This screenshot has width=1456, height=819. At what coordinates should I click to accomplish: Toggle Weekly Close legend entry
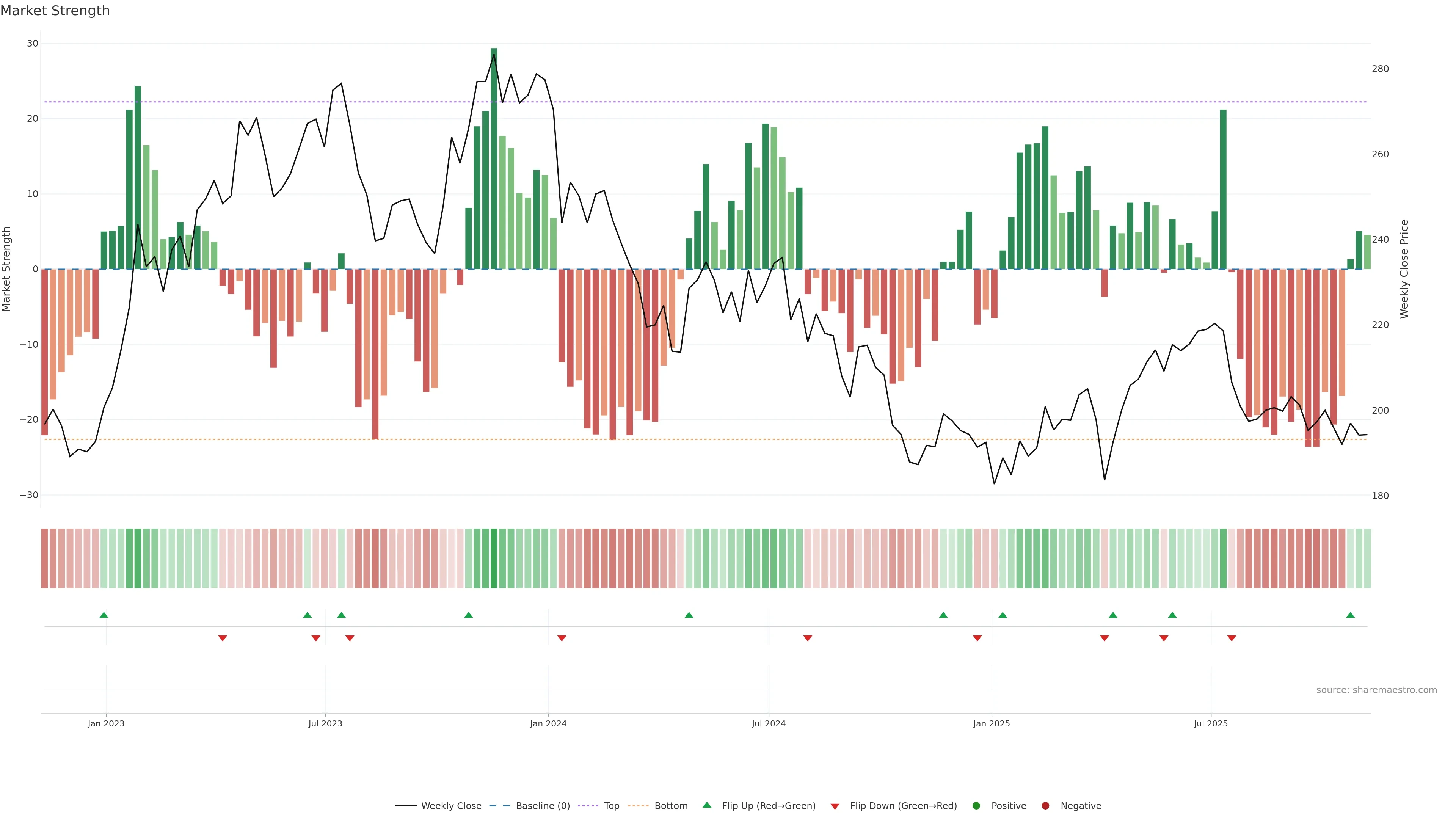(x=450, y=806)
